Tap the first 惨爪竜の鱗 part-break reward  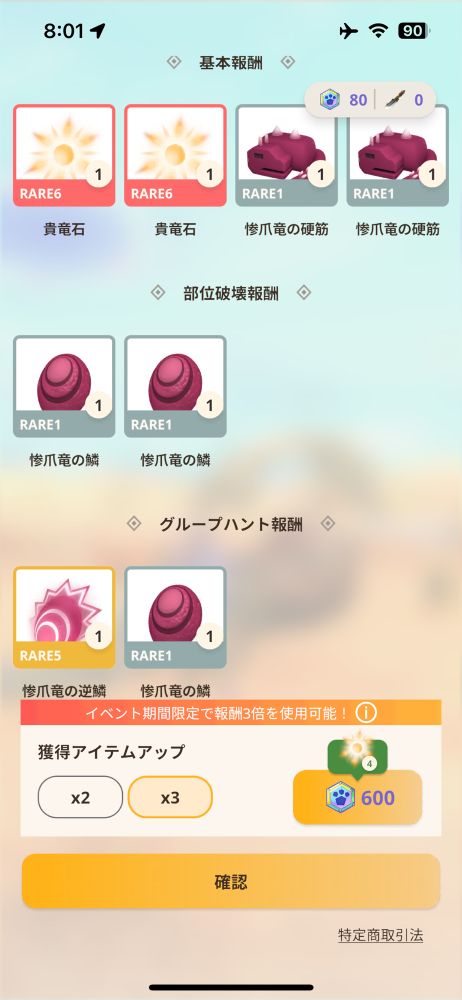click(64, 386)
